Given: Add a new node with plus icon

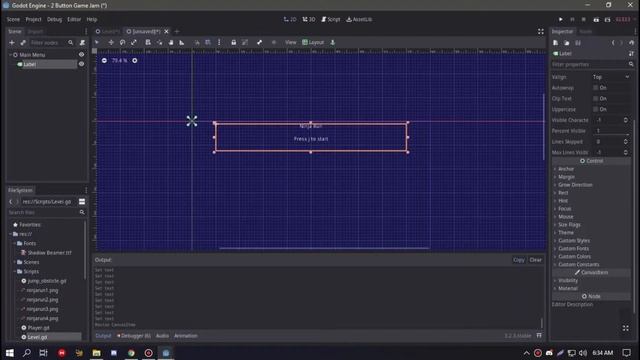Looking at the screenshot, I should [x=12, y=42].
